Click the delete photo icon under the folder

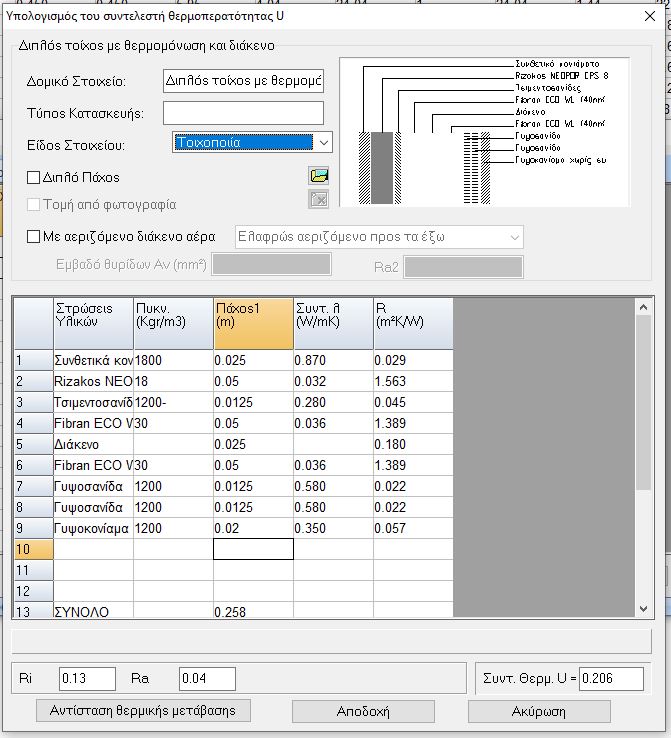pos(319,200)
